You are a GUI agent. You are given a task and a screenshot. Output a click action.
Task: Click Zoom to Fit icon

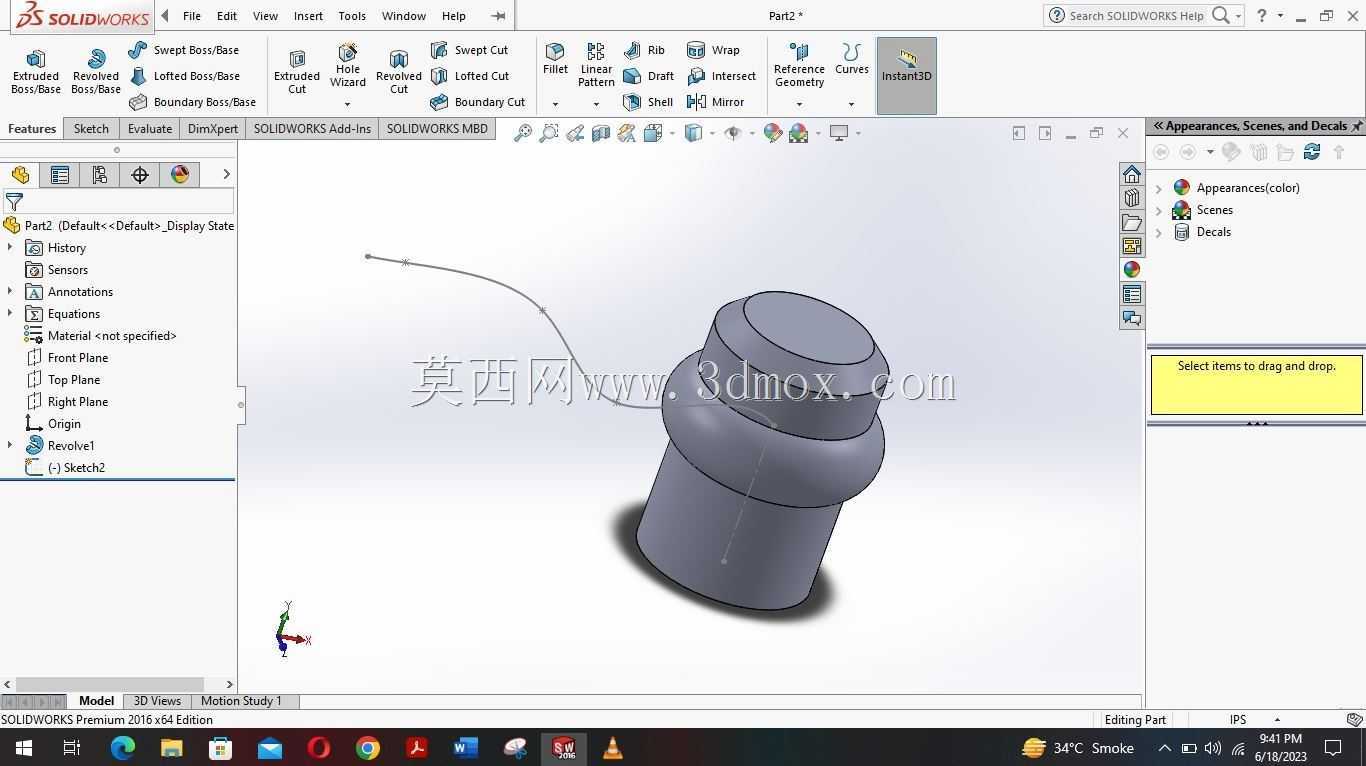tap(522, 133)
